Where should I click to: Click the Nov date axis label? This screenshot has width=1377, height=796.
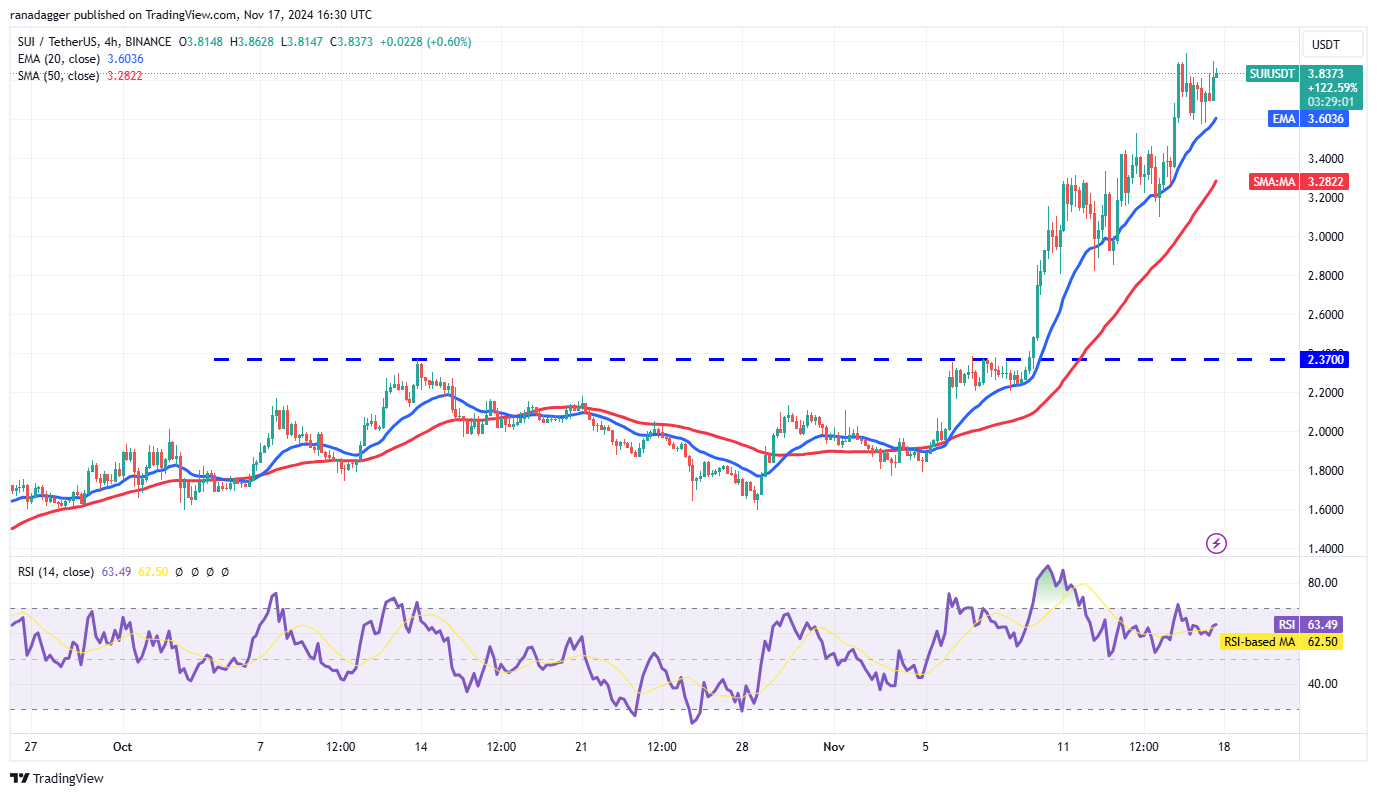tap(833, 747)
